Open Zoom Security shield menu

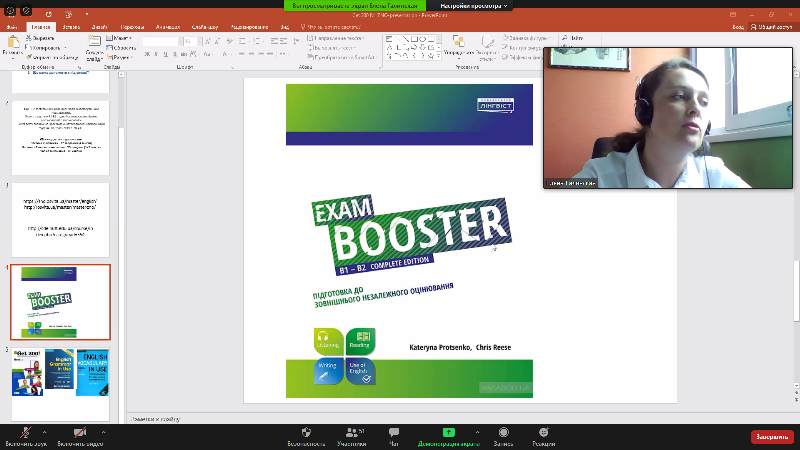click(306, 437)
